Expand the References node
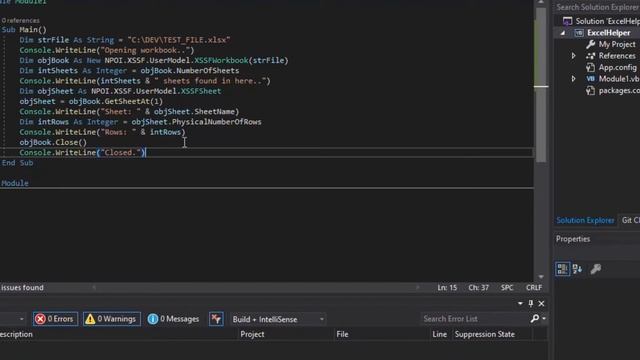 click(573, 56)
